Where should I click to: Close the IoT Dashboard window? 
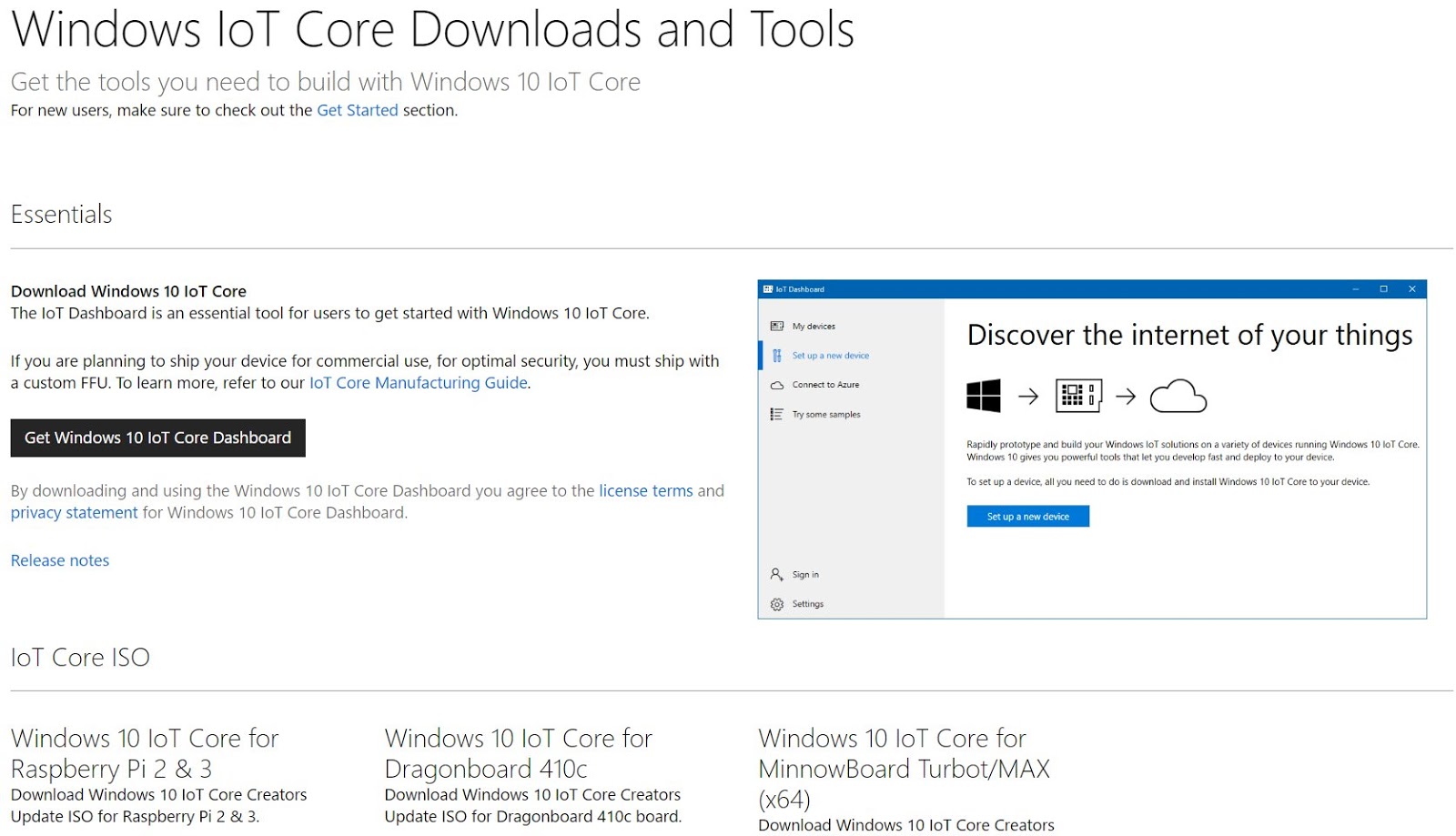pos(1411,289)
